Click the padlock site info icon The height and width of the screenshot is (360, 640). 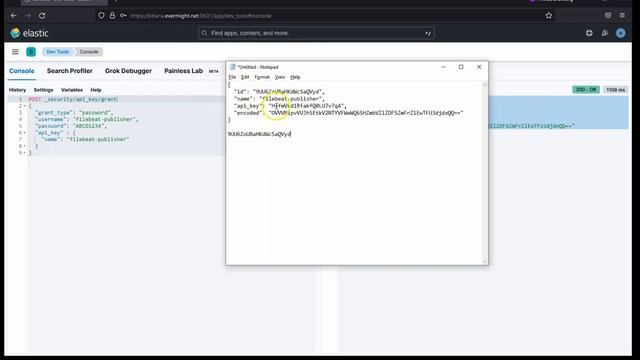(x=112, y=16)
